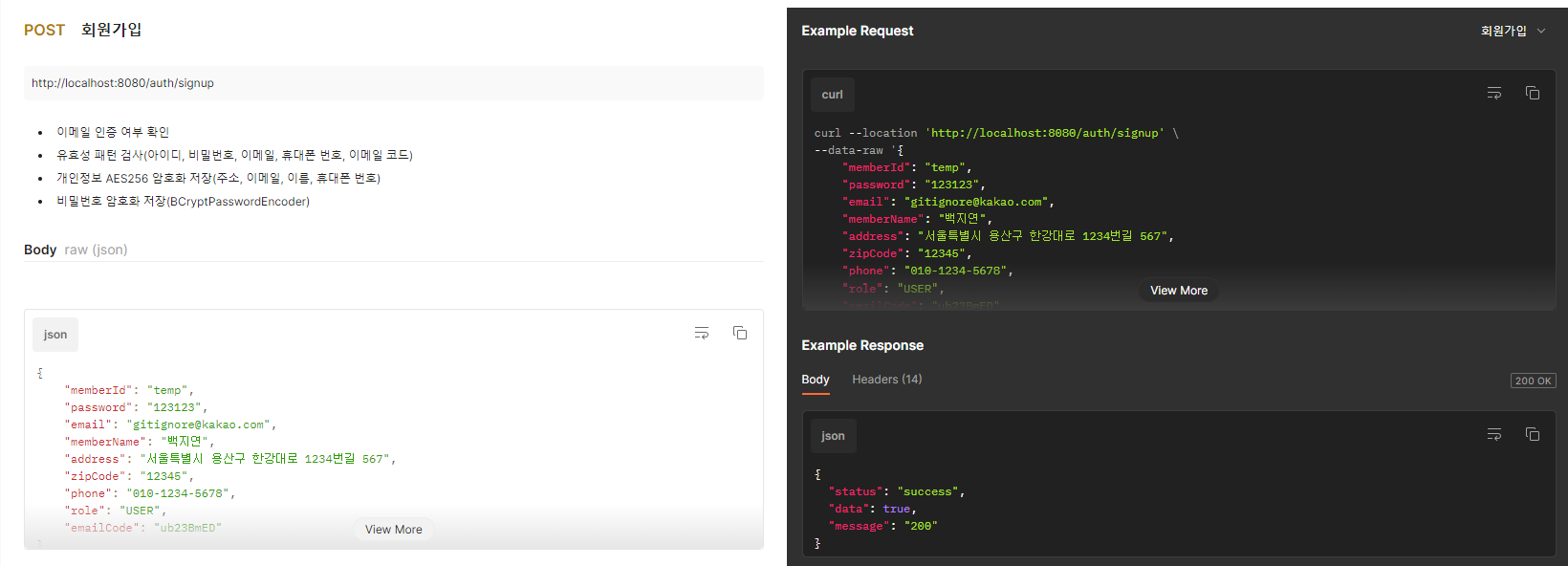Click the json label in Body section
Screen dimensions: 1568x566
(55, 335)
